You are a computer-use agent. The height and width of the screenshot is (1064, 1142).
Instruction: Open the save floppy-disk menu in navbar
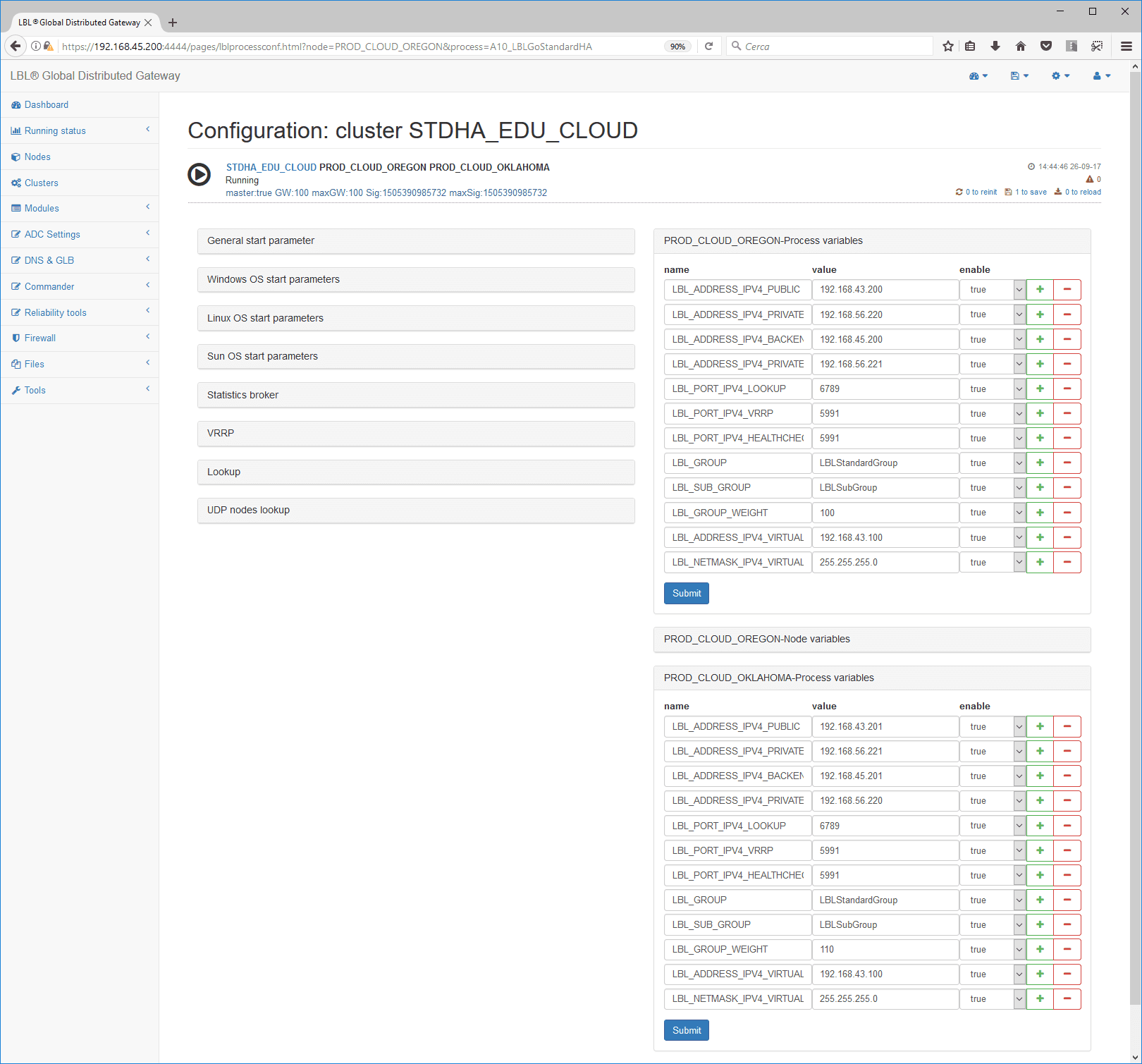(x=1019, y=76)
